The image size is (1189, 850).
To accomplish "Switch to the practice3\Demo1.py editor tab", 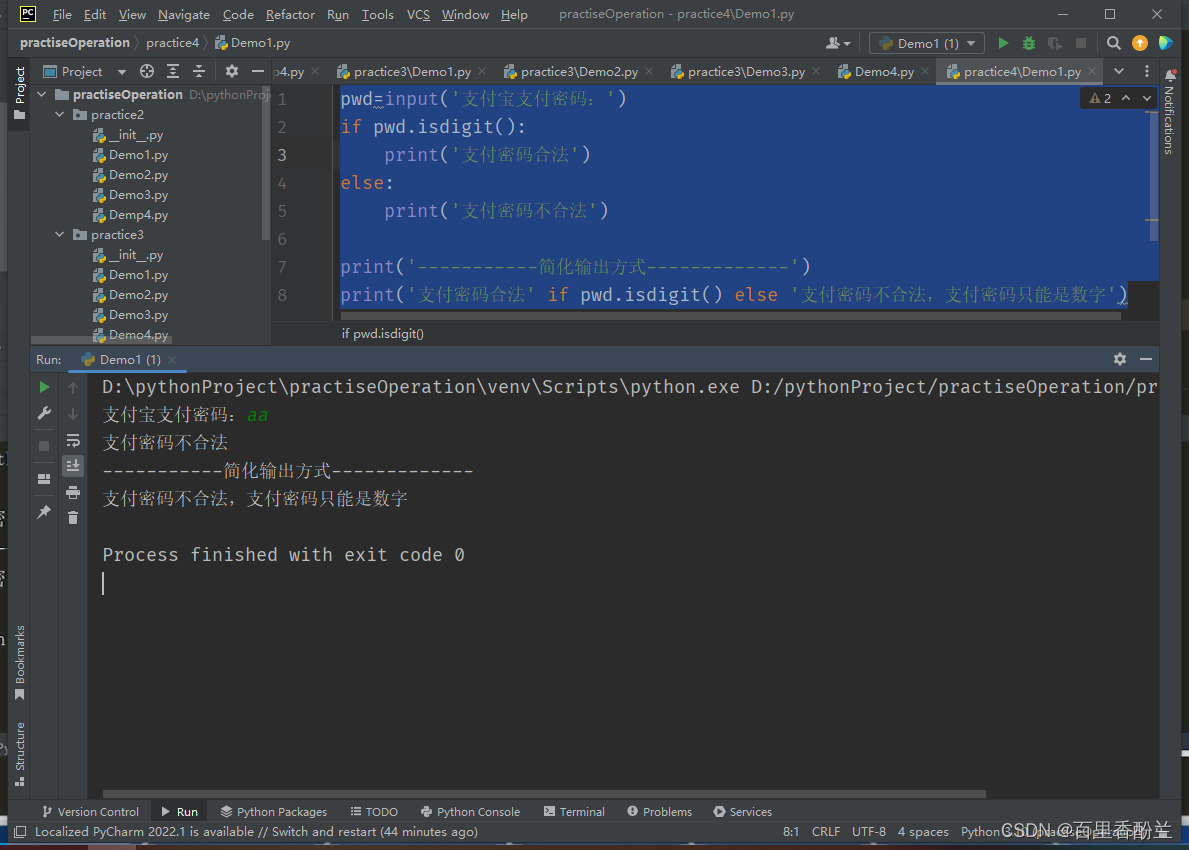I will coord(412,72).
